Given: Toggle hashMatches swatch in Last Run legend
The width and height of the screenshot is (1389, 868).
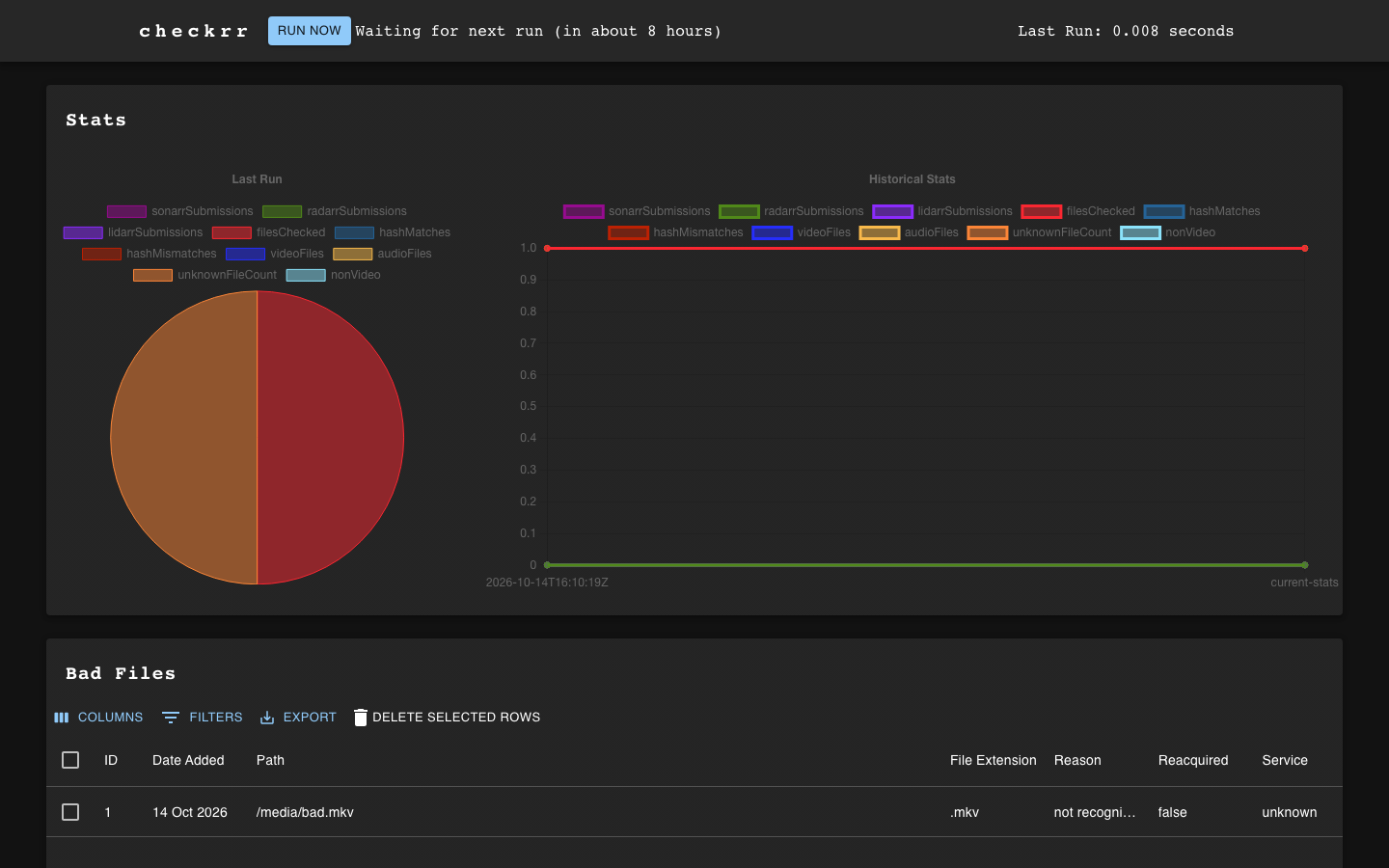Looking at the screenshot, I should point(354,232).
